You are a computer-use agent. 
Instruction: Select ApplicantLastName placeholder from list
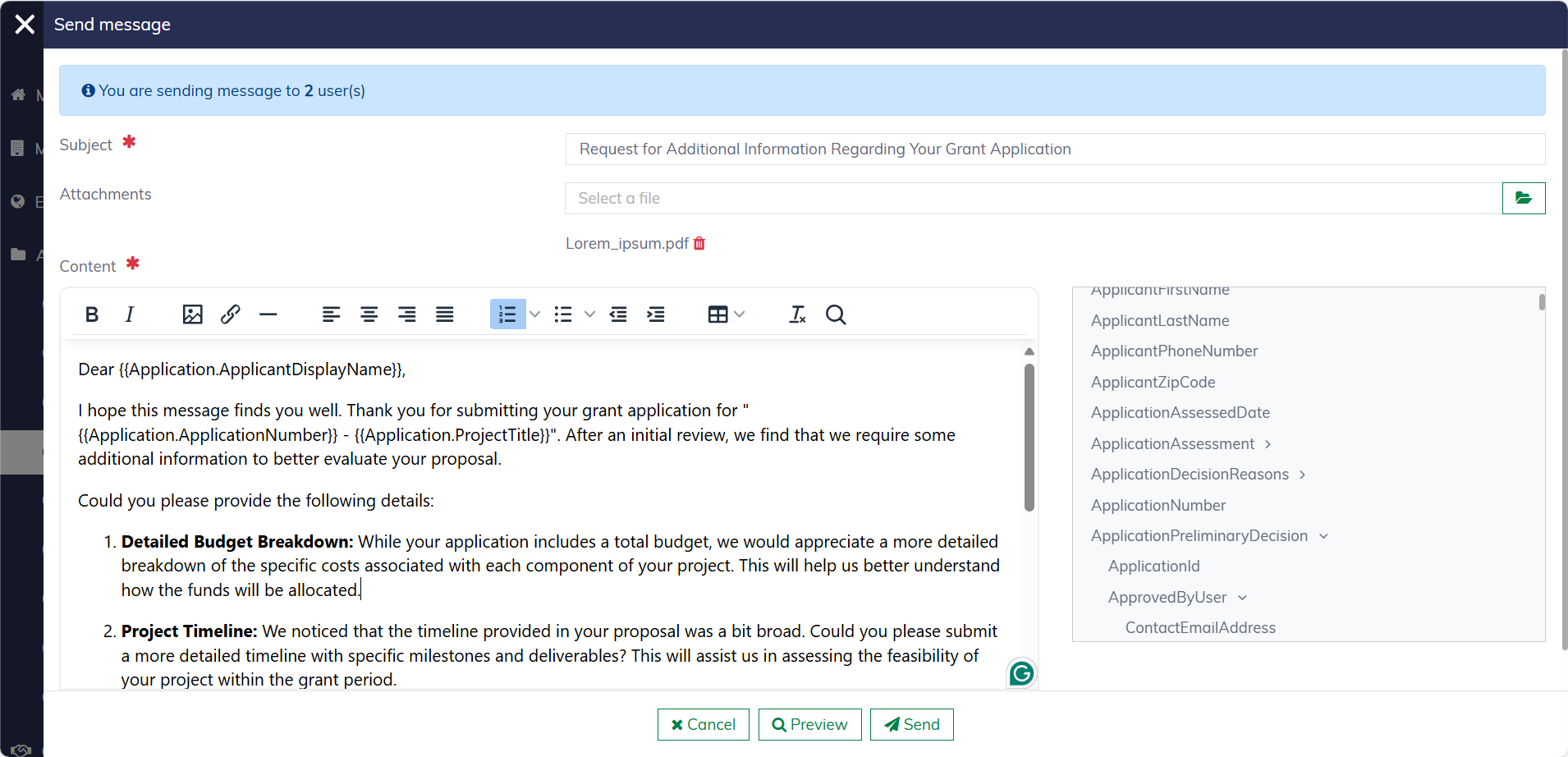1159,321
